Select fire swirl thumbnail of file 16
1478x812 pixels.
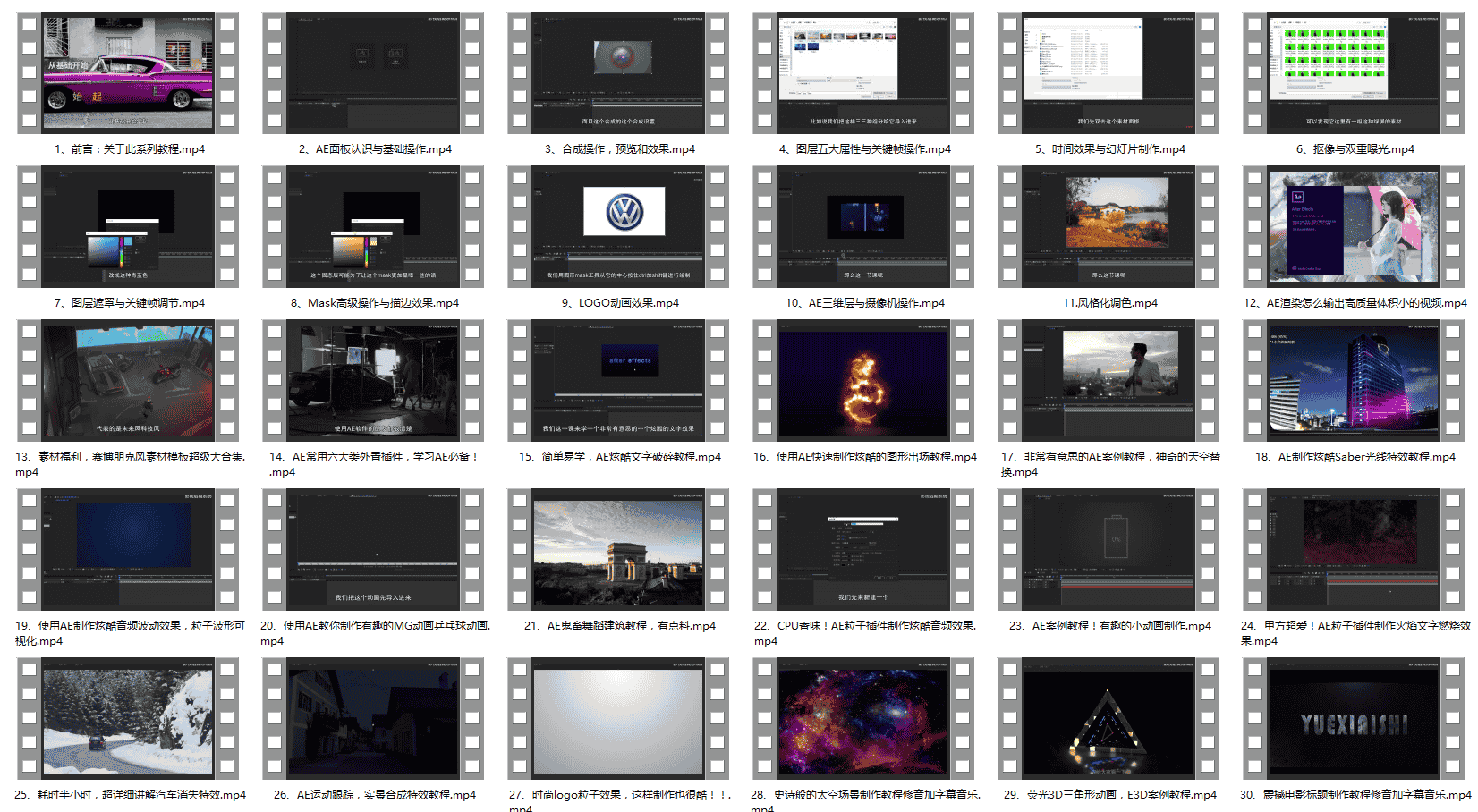coord(863,381)
